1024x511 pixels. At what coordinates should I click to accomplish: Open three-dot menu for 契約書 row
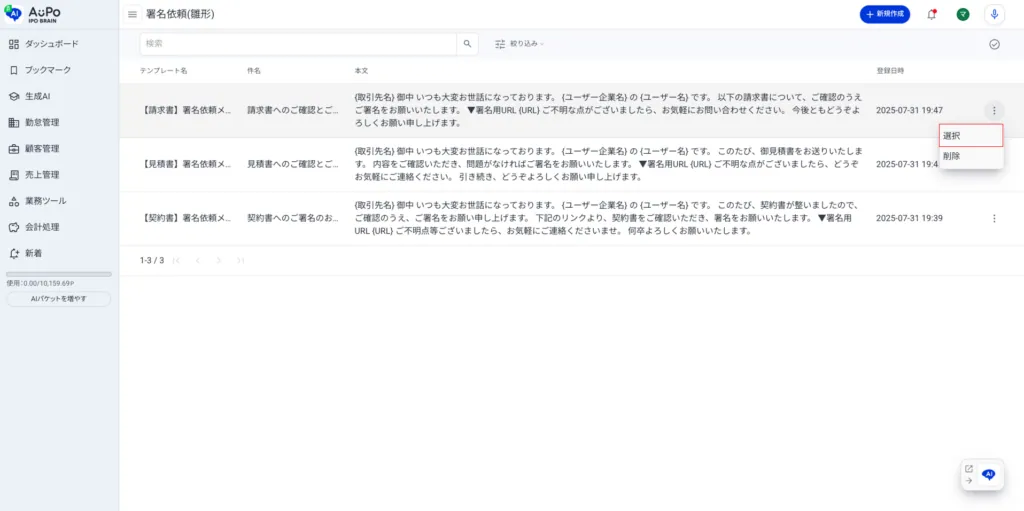click(x=994, y=218)
